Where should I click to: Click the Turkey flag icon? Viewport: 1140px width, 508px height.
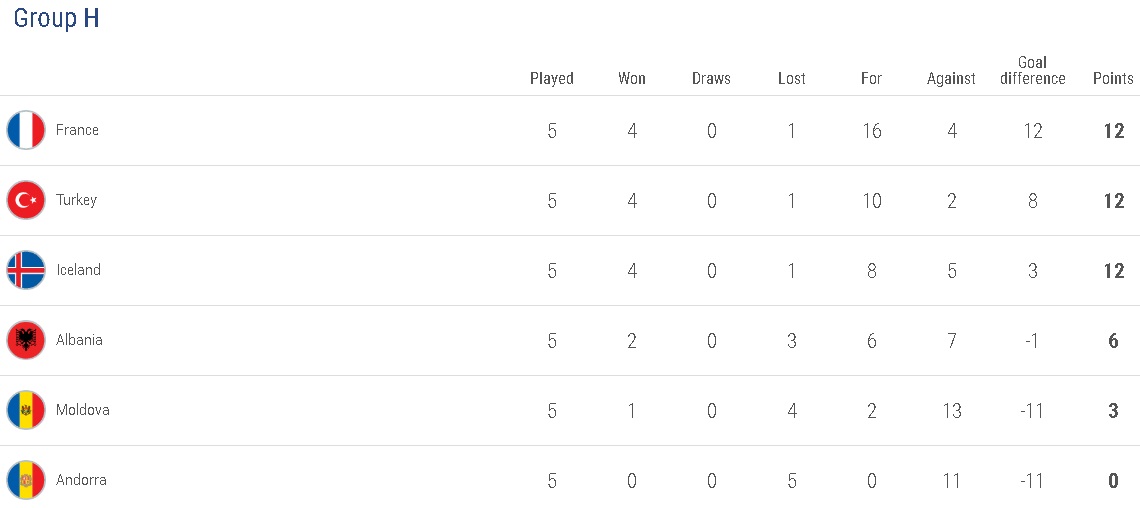[26, 200]
